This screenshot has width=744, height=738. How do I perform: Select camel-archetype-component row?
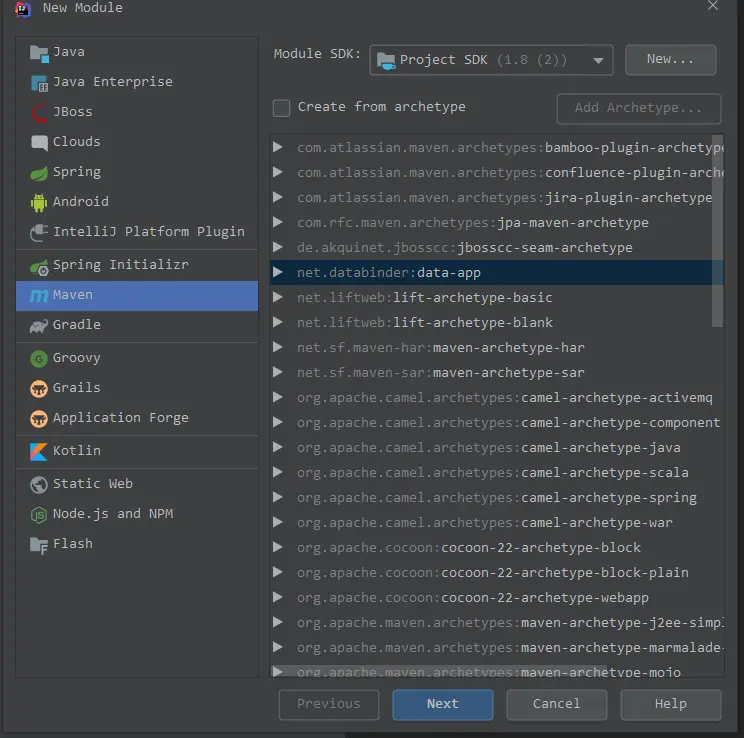click(x=497, y=422)
